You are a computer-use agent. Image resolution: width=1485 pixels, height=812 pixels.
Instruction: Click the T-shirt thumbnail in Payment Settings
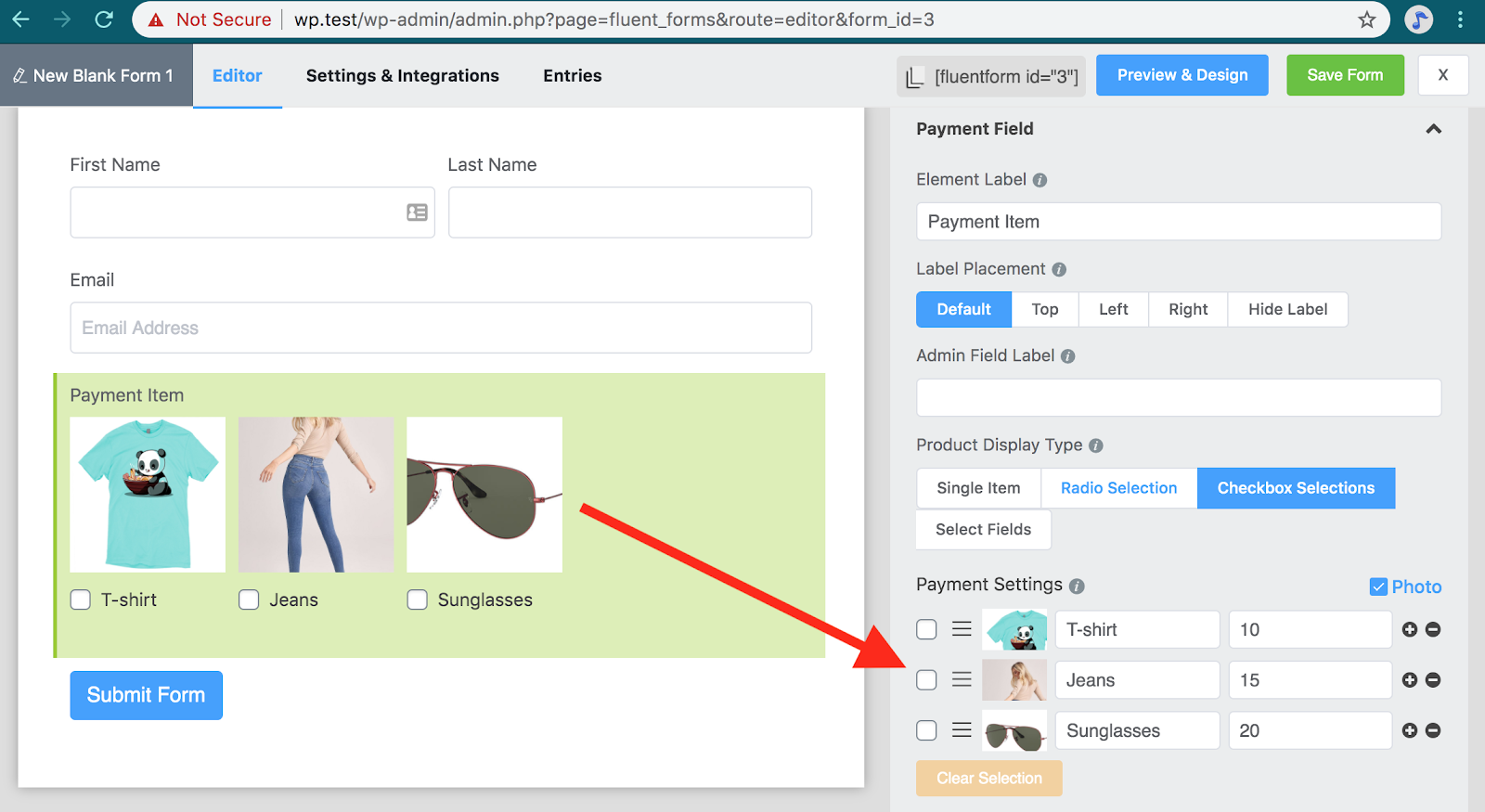coord(1014,629)
